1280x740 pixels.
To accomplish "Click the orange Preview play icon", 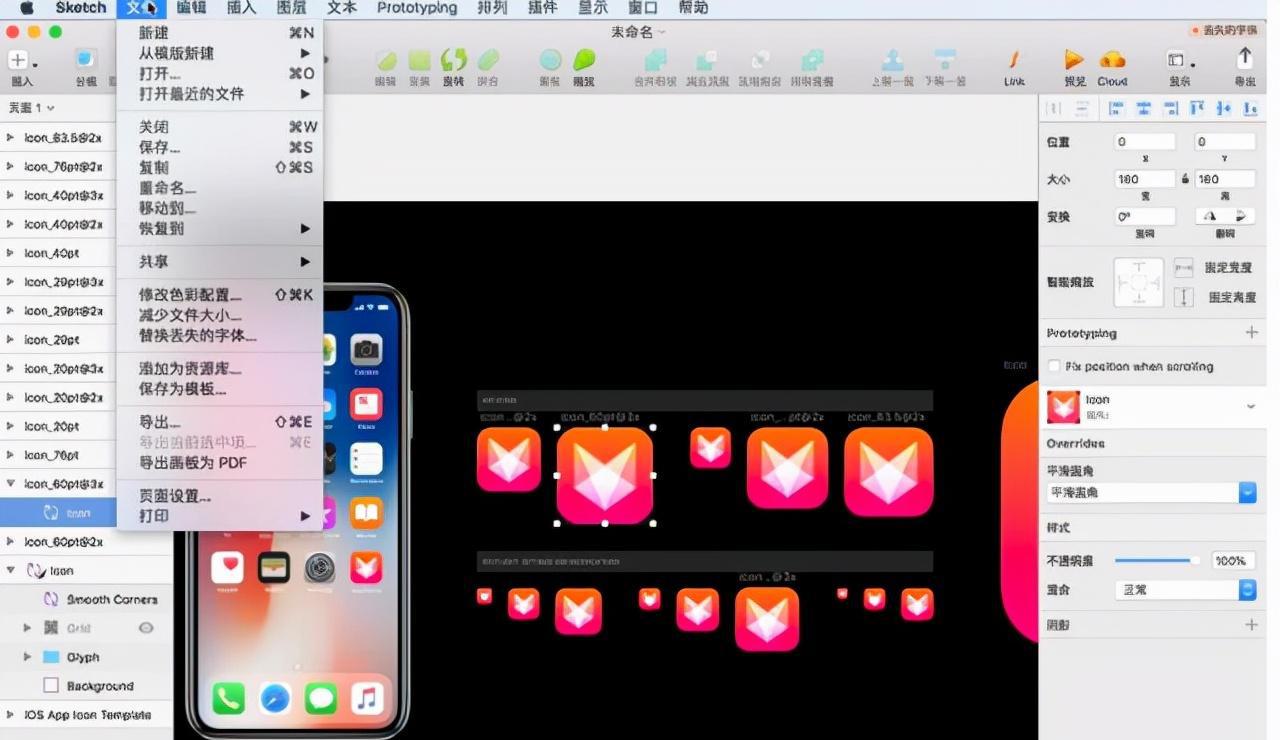I will (x=1074, y=60).
